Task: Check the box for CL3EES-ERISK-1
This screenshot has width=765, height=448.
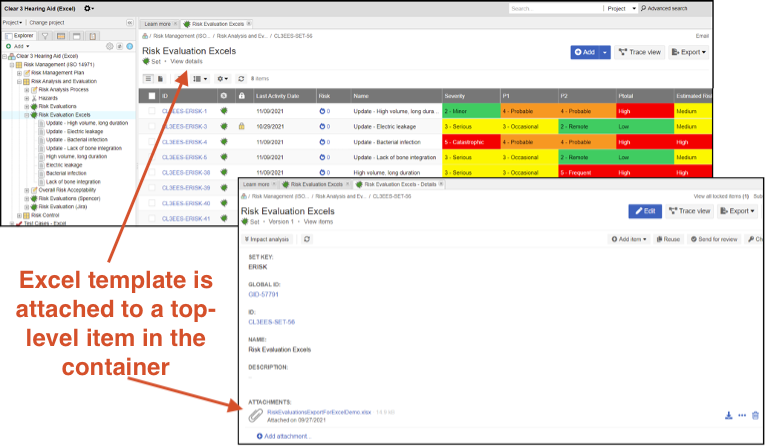Action: (152, 111)
